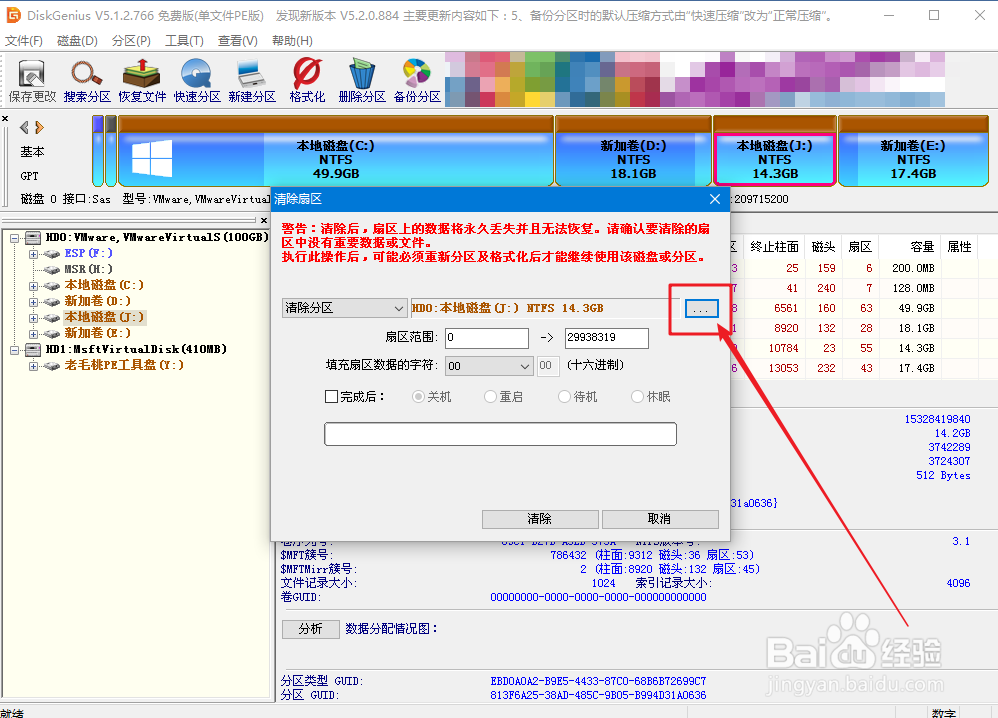Open the 磁盘 menu
This screenshot has height=718, width=998.
pyautogui.click(x=75, y=41)
